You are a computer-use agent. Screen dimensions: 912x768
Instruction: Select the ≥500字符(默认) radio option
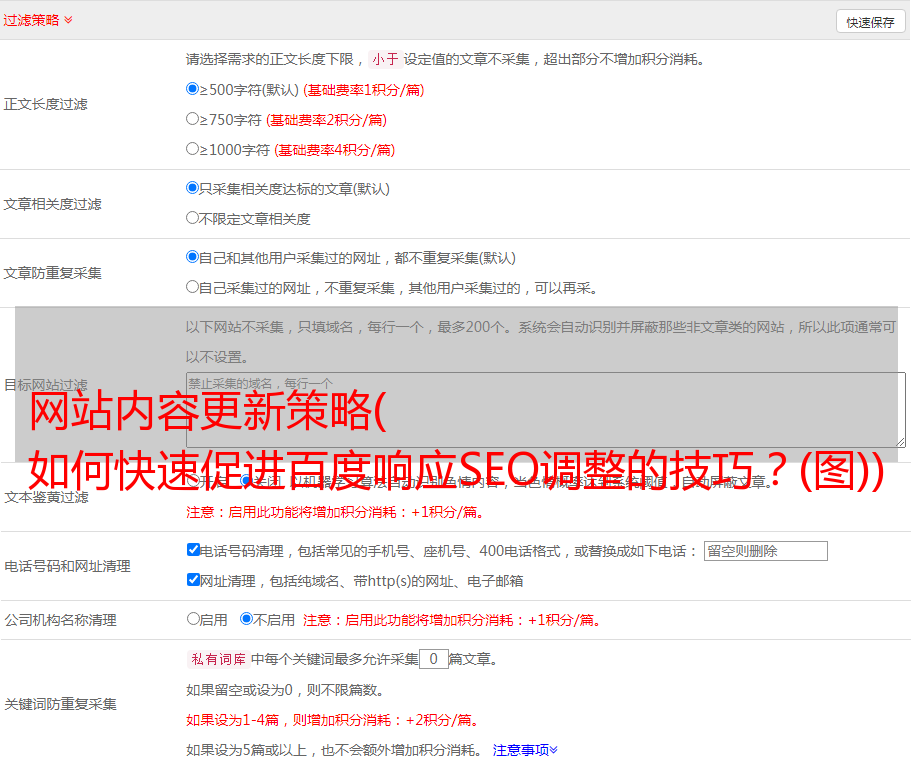[193, 89]
